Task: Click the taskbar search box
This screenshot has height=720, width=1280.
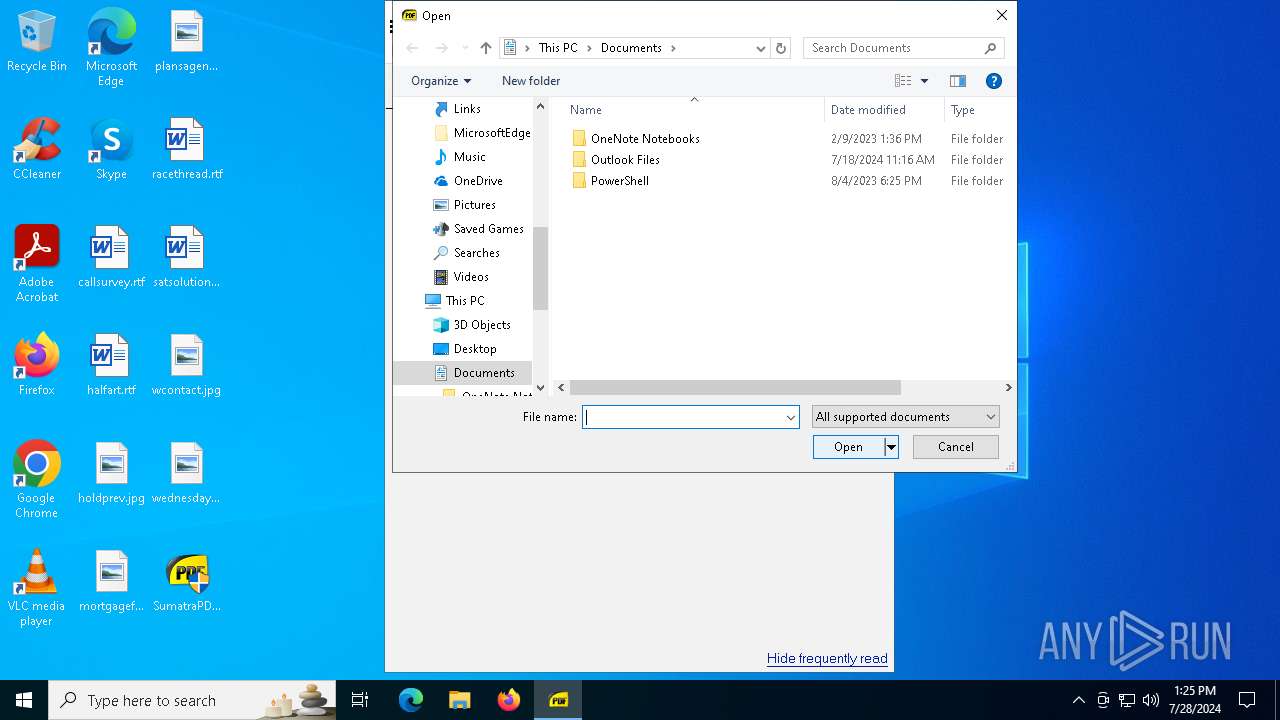Action: pos(192,700)
